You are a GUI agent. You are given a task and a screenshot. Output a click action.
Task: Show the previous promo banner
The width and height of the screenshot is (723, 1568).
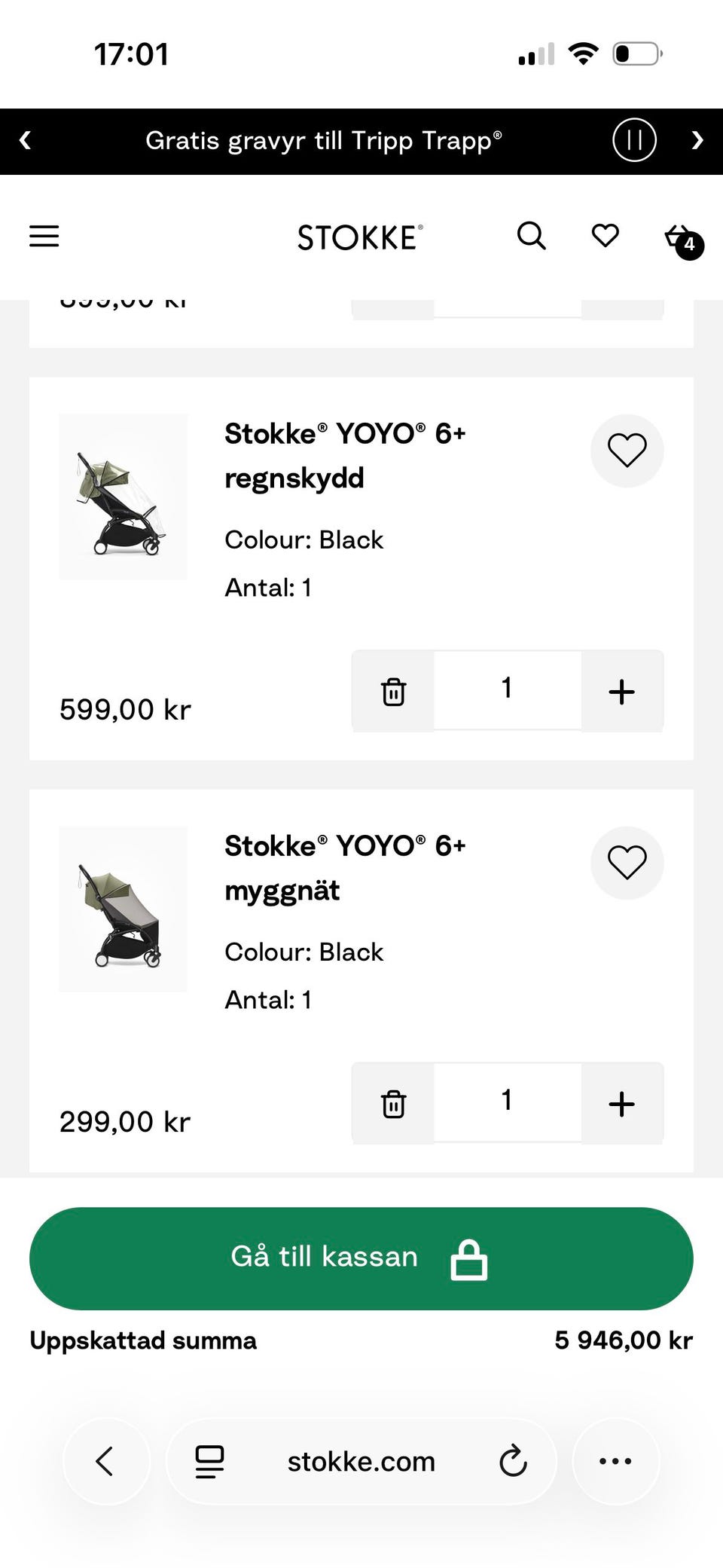tap(26, 140)
